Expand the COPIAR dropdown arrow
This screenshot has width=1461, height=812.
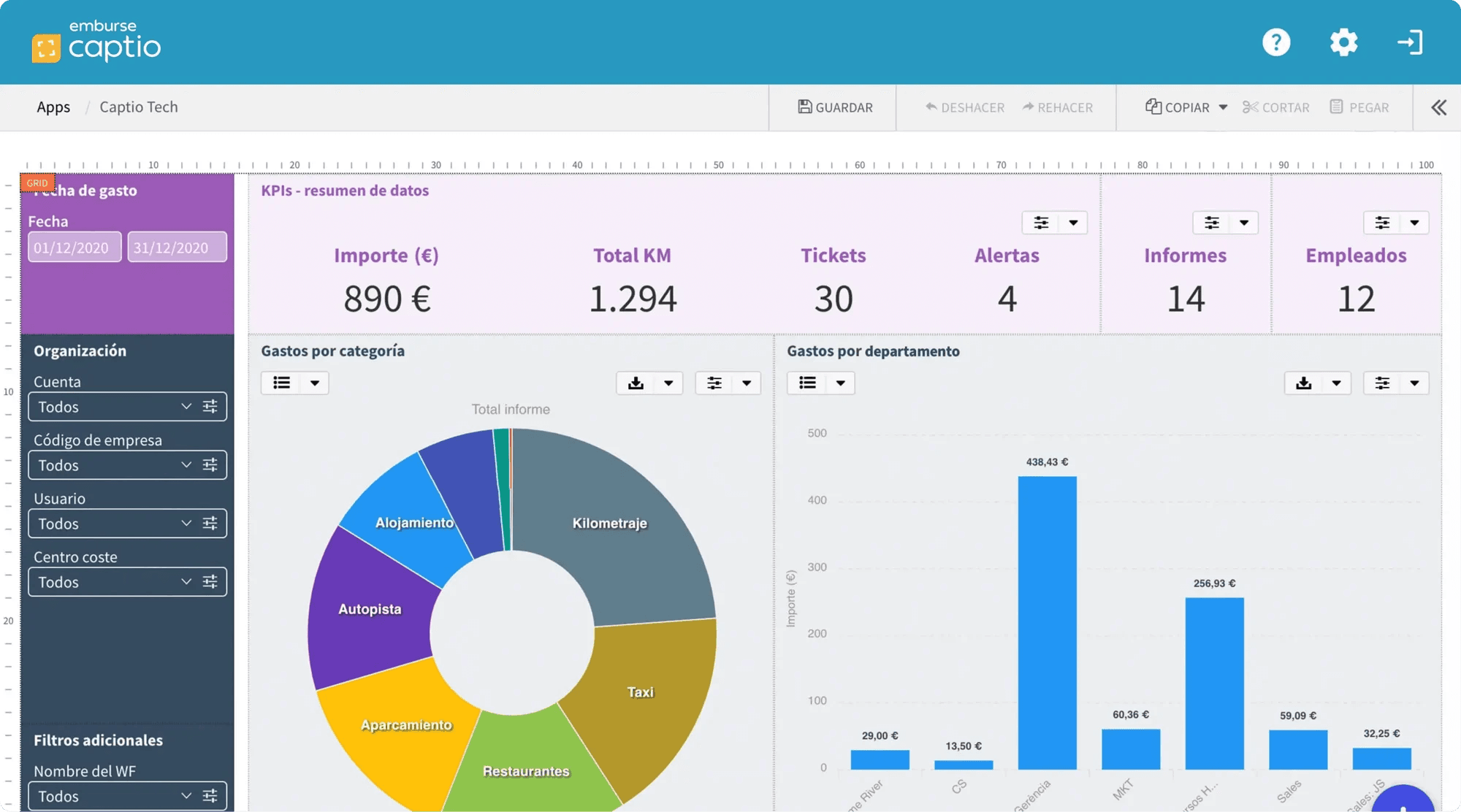point(1224,107)
